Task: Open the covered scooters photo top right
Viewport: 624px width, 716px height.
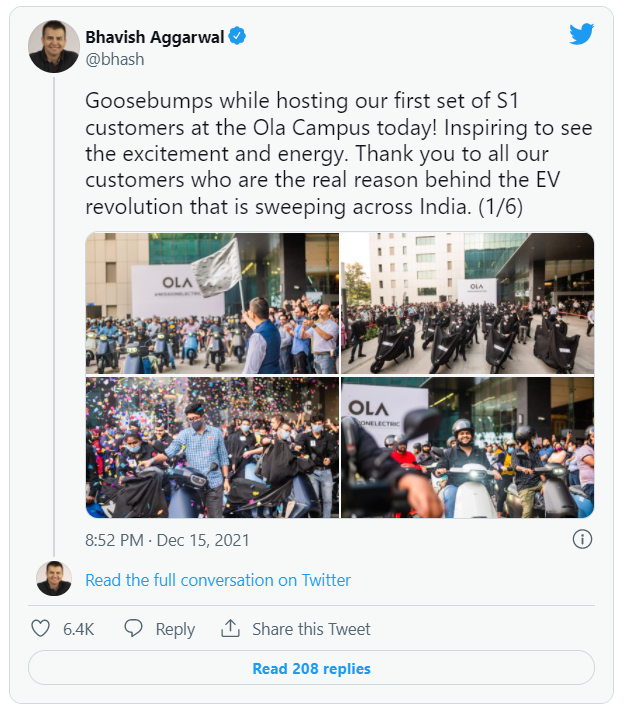Action: click(468, 303)
